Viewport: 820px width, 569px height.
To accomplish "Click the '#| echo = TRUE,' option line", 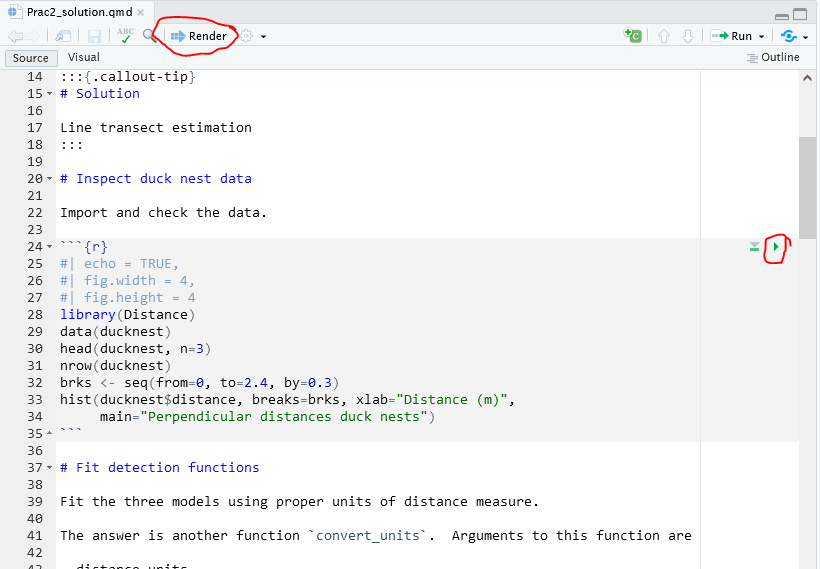I will click(x=119, y=264).
